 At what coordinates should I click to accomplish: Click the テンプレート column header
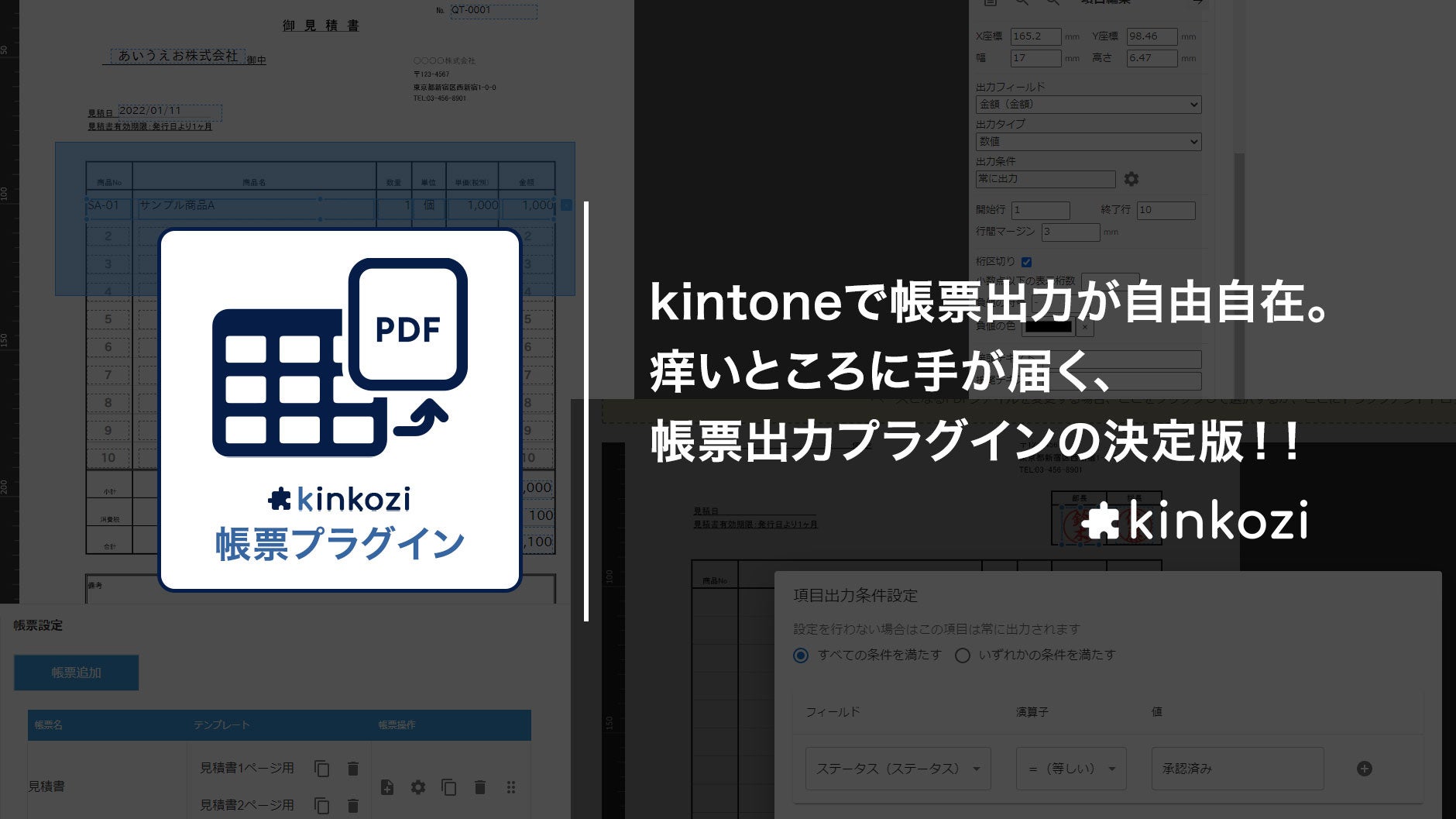(x=221, y=725)
